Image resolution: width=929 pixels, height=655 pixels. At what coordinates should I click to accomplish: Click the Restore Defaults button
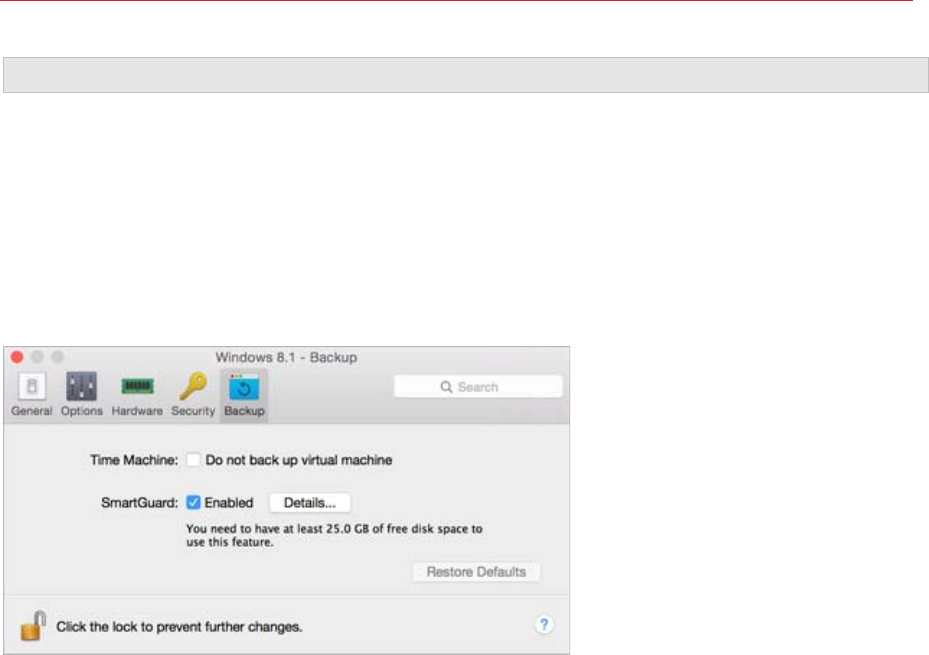coord(476,572)
